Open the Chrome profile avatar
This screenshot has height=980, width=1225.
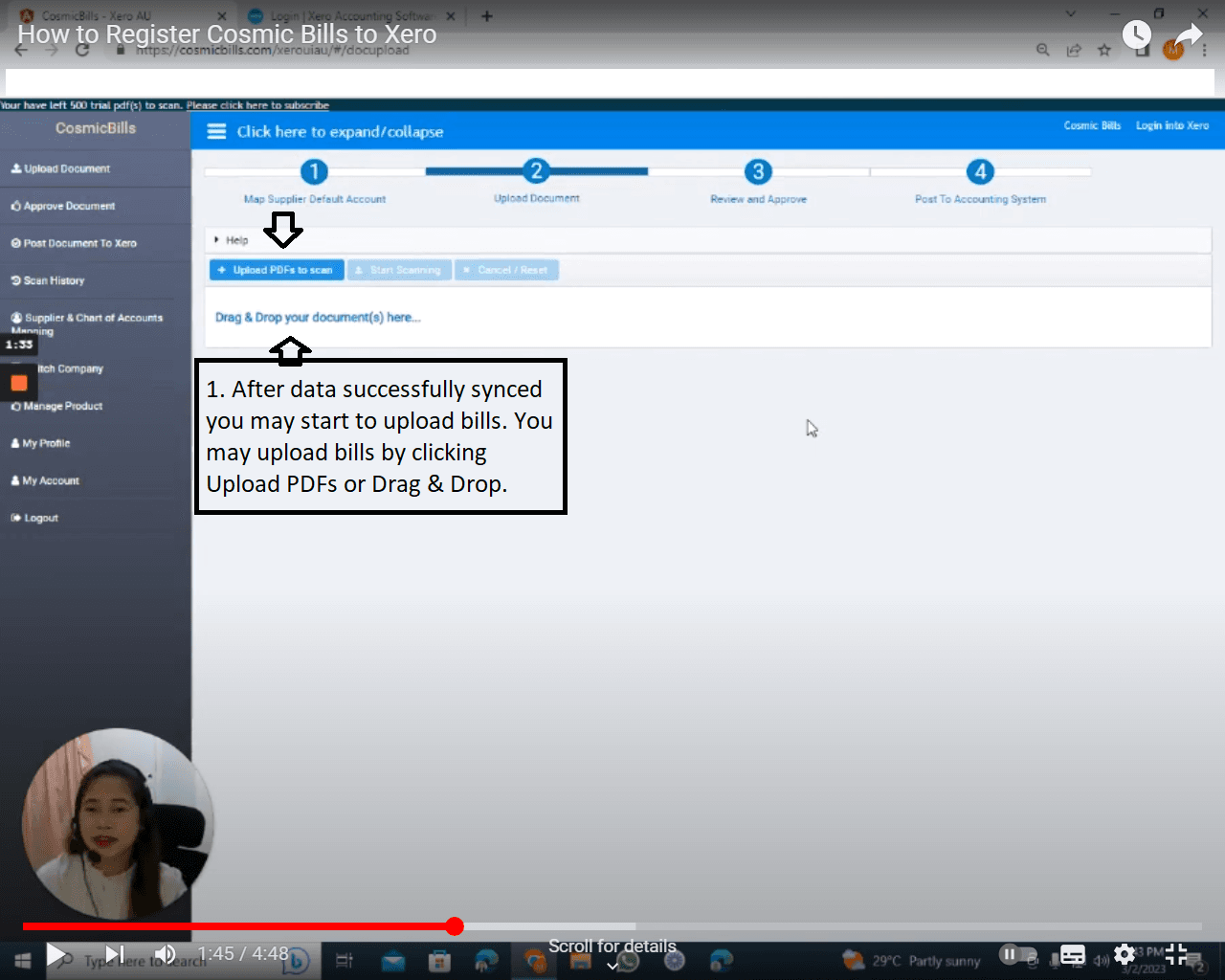1173,50
